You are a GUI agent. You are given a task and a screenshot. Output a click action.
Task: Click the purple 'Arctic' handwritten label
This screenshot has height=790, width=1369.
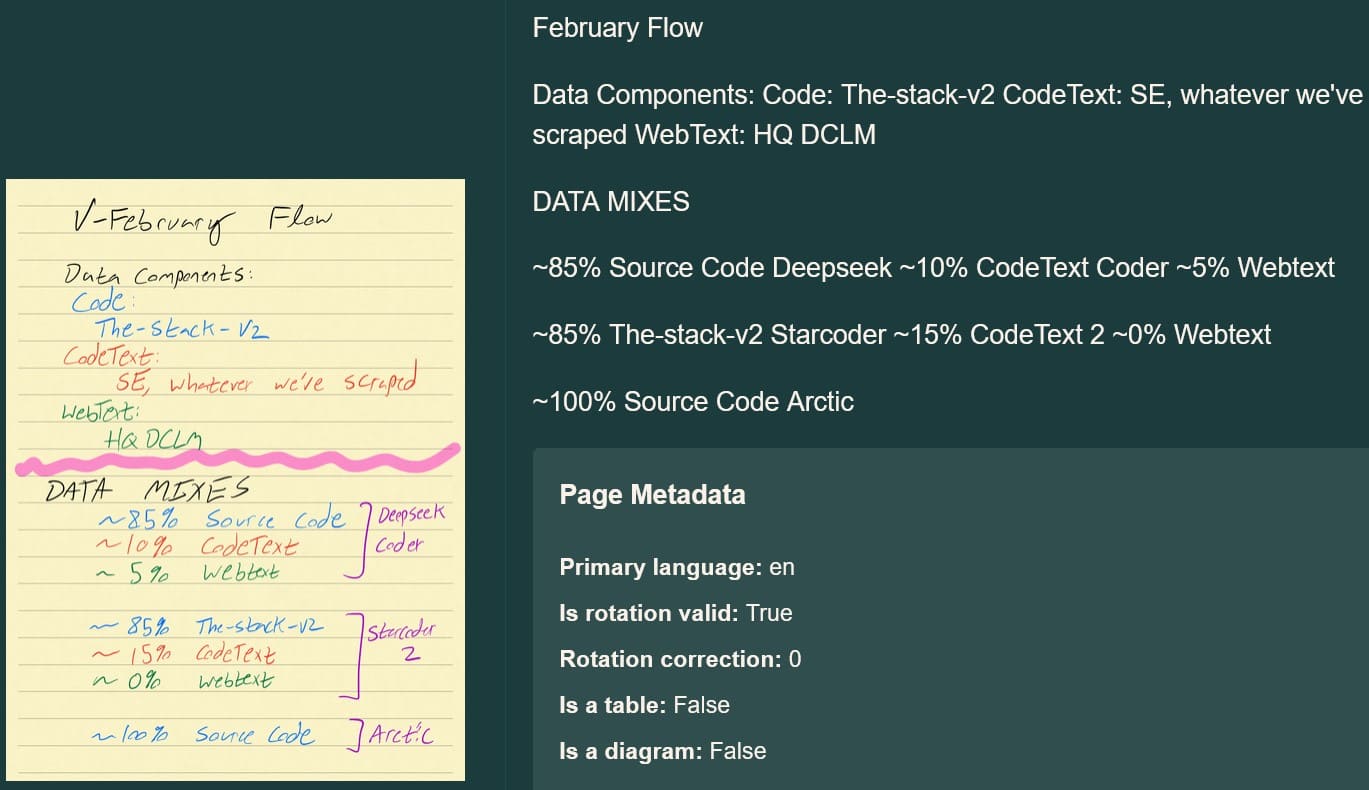tap(402, 736)
